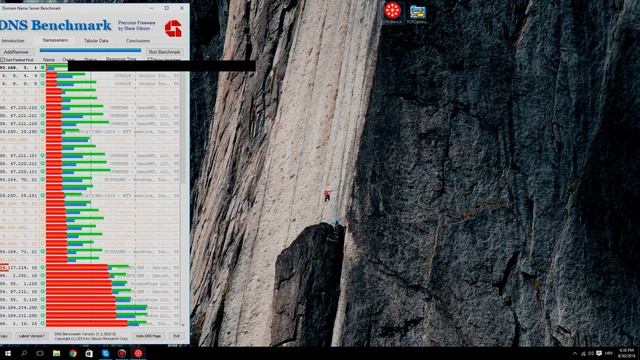Open the Tabular Data tab
640x360 pixels.
click(96, 41)
